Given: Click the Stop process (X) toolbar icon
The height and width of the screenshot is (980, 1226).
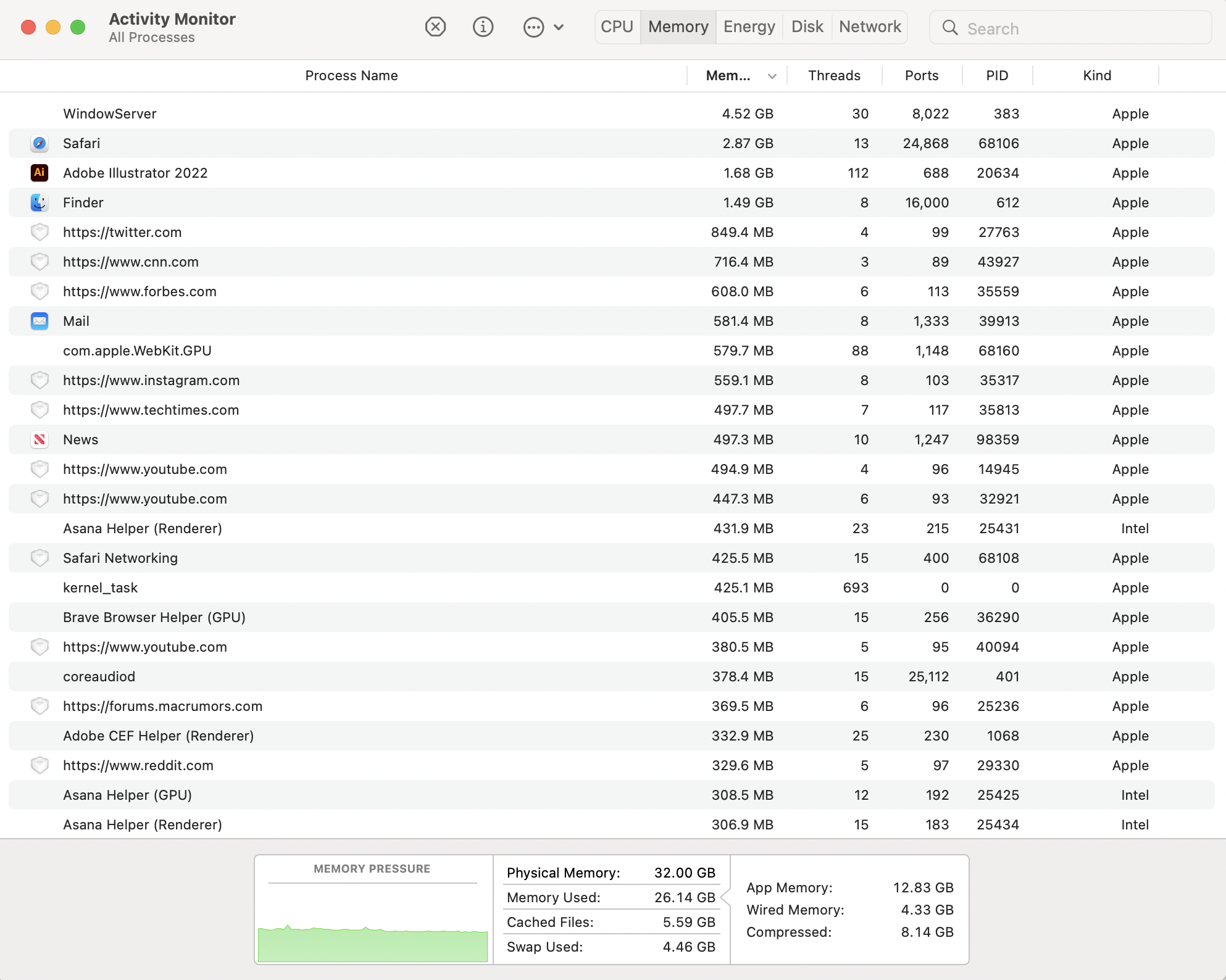Looking at the screenshot, I should (x=435, y=27).
